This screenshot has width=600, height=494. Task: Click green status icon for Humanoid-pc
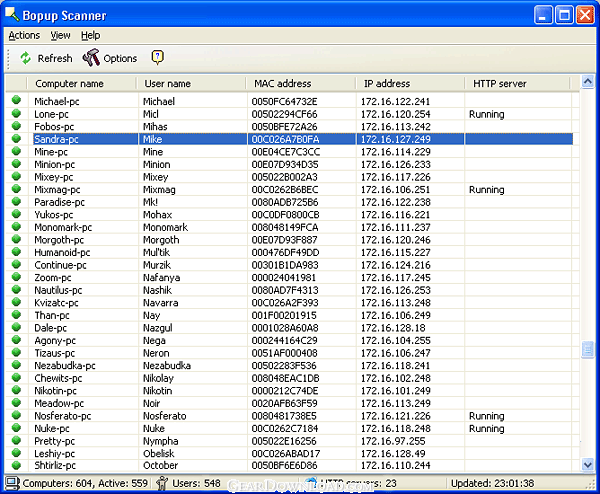point(16,251)
